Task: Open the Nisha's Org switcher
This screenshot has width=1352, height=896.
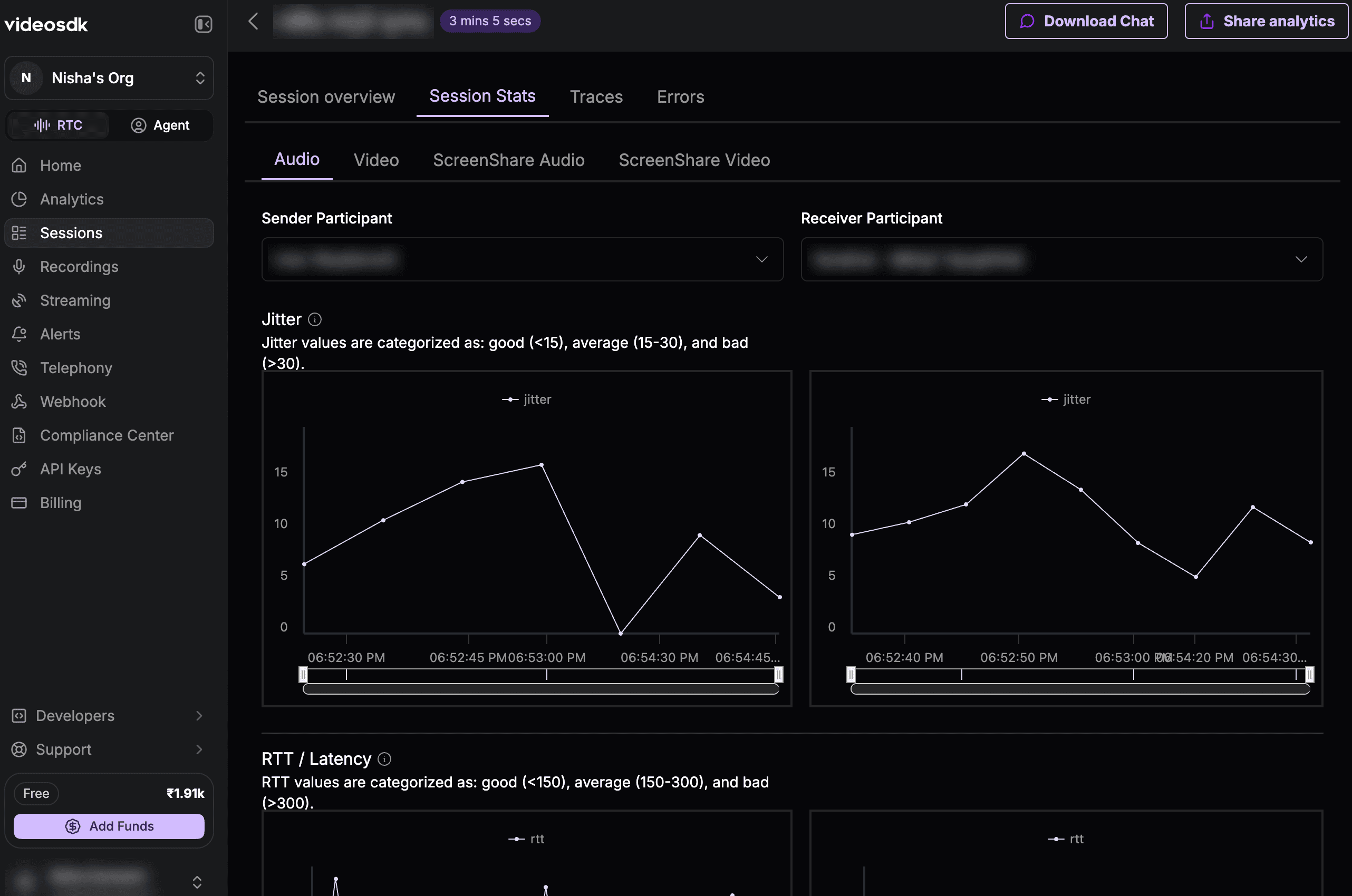Action: click(x=109, y=77)
